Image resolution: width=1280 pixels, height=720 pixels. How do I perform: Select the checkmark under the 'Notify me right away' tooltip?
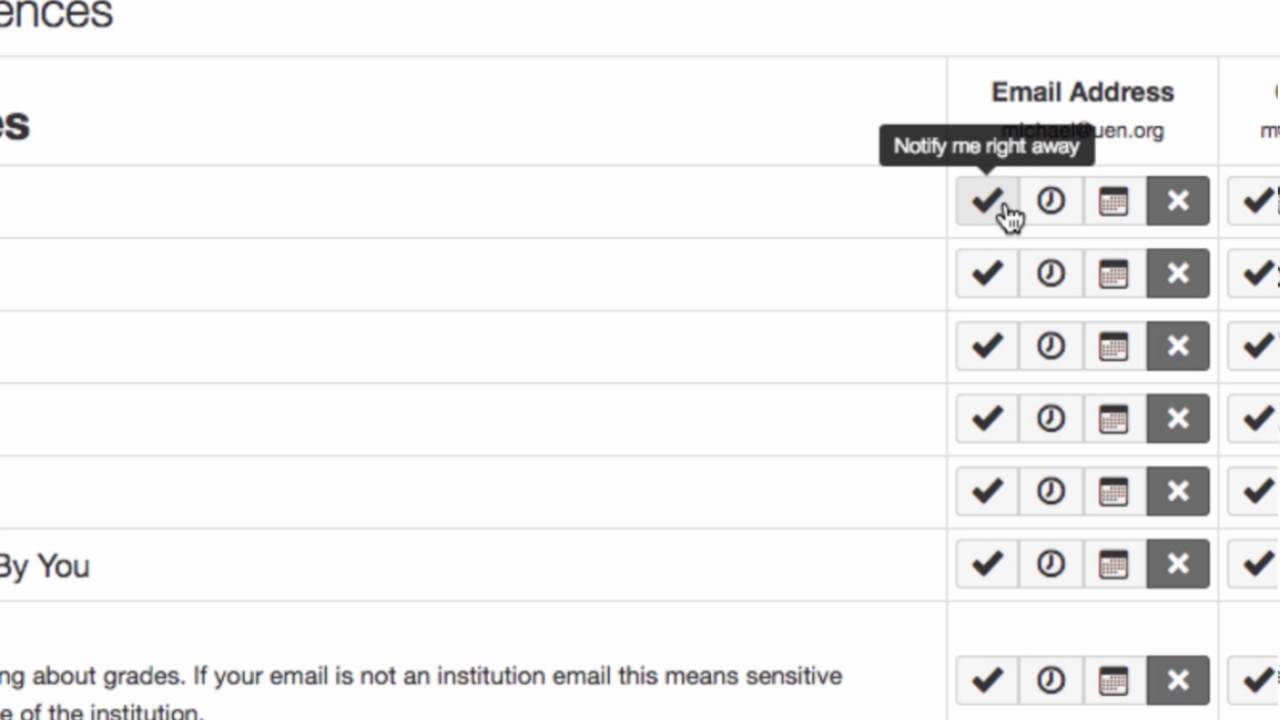click(987, 201)
